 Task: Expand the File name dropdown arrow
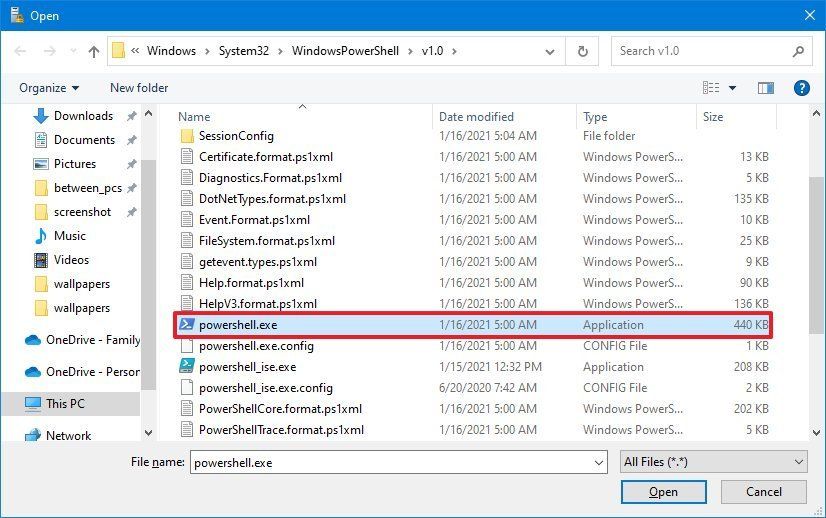[x=599, y=463]
